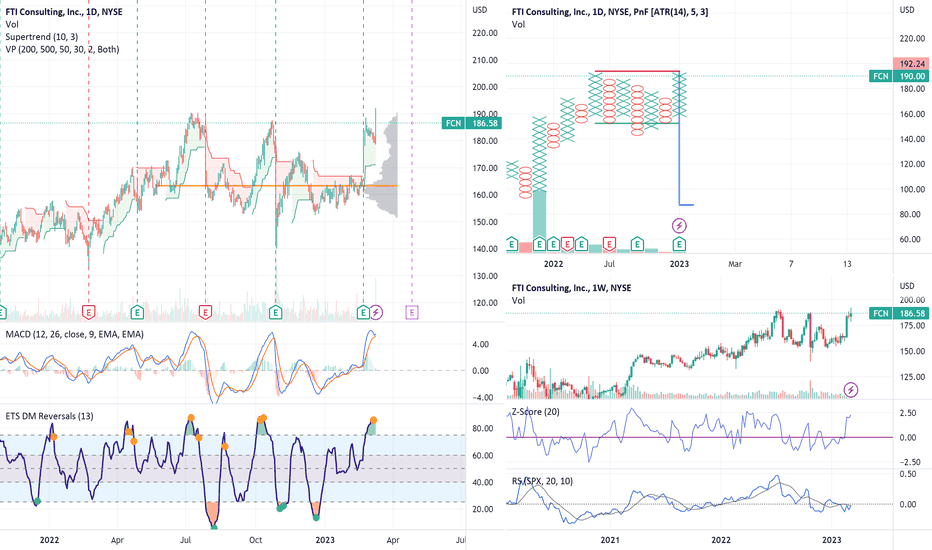Click the FCN 186.58 price label on weekly chart
The width and height of the screenshot is (932, 550).
pyautogui.click(x=899, y=313)
